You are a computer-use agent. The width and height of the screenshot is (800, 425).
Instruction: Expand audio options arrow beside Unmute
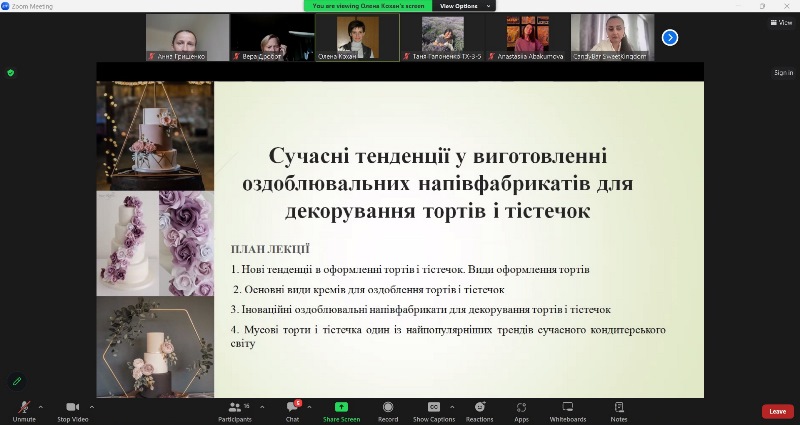tap(40, 407)
